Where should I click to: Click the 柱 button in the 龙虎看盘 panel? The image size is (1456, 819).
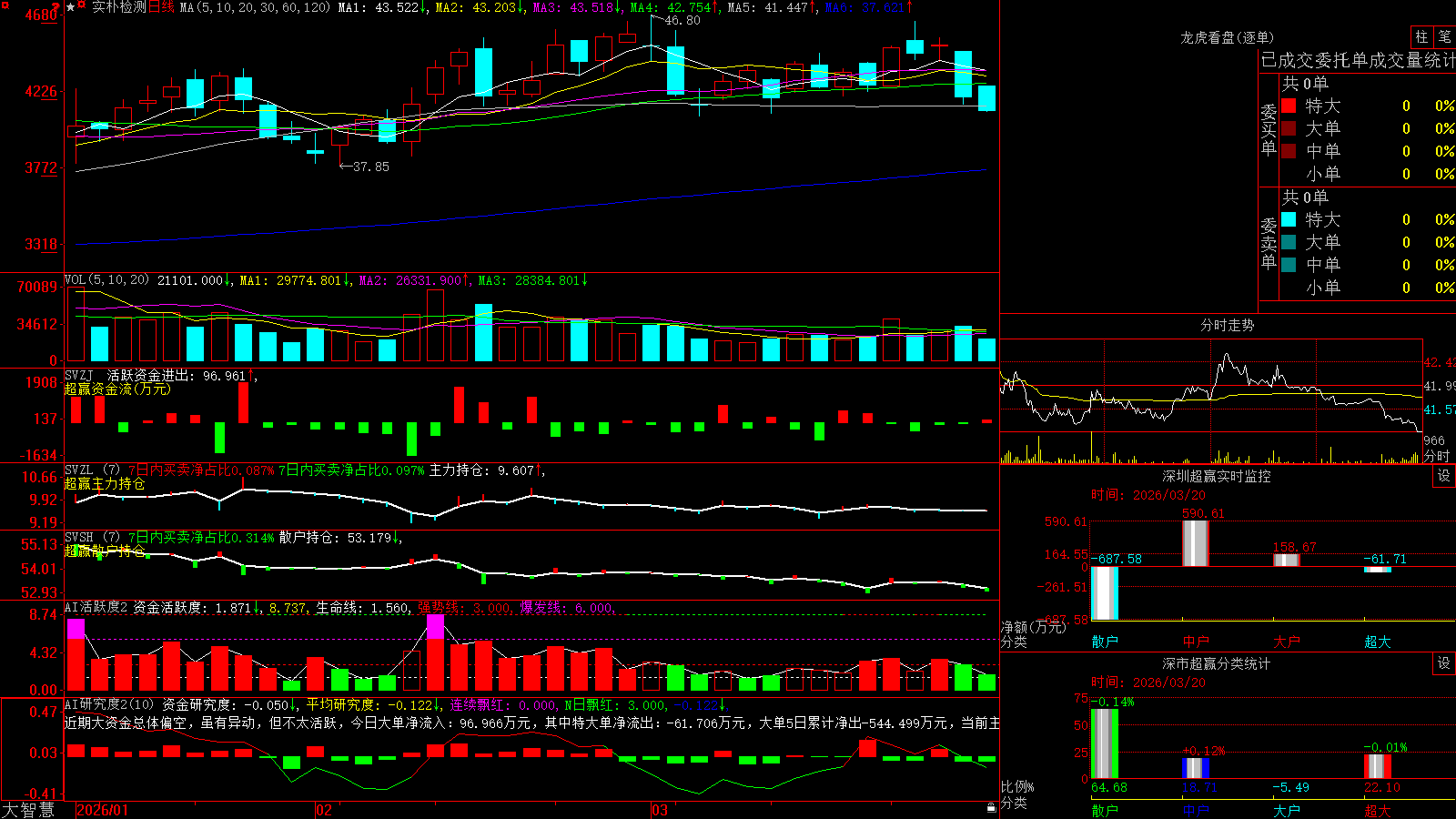coord(1421,36)
